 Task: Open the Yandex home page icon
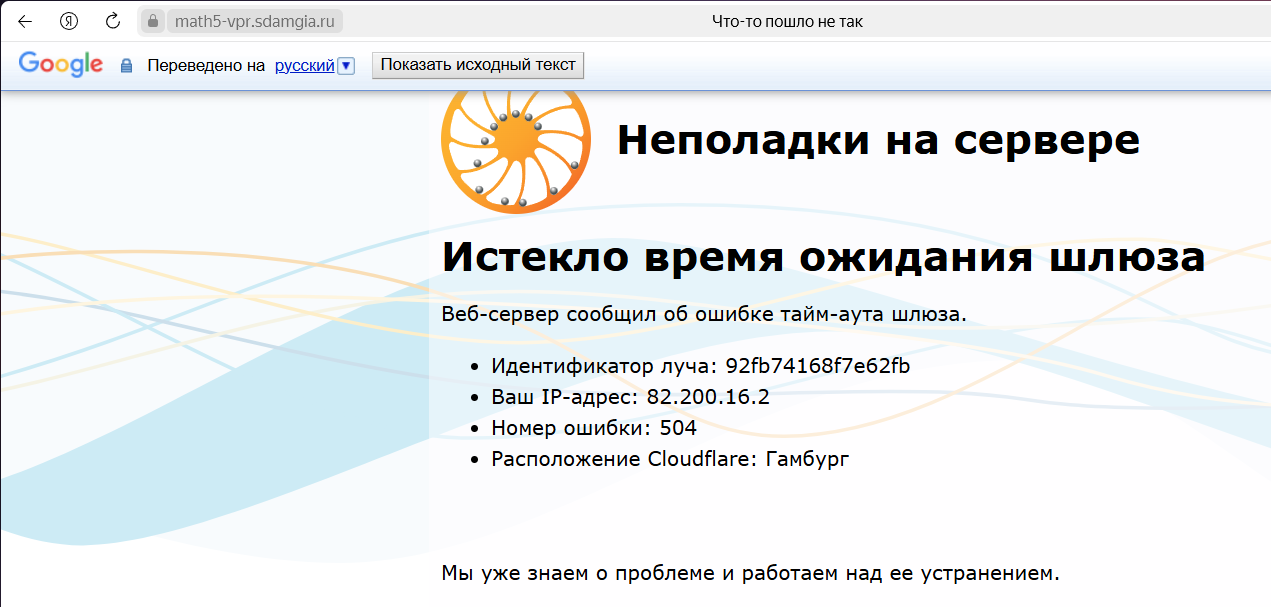(x=69, y=21)
